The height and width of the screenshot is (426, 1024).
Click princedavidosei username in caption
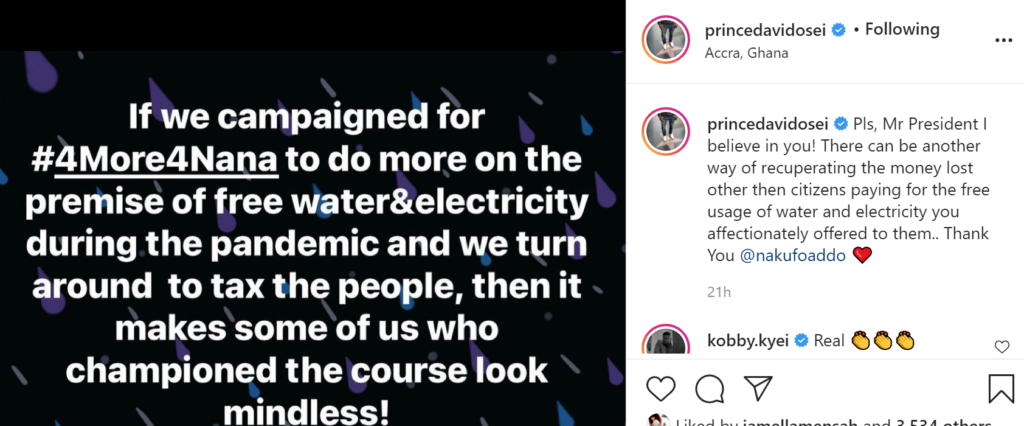[767, 123]
